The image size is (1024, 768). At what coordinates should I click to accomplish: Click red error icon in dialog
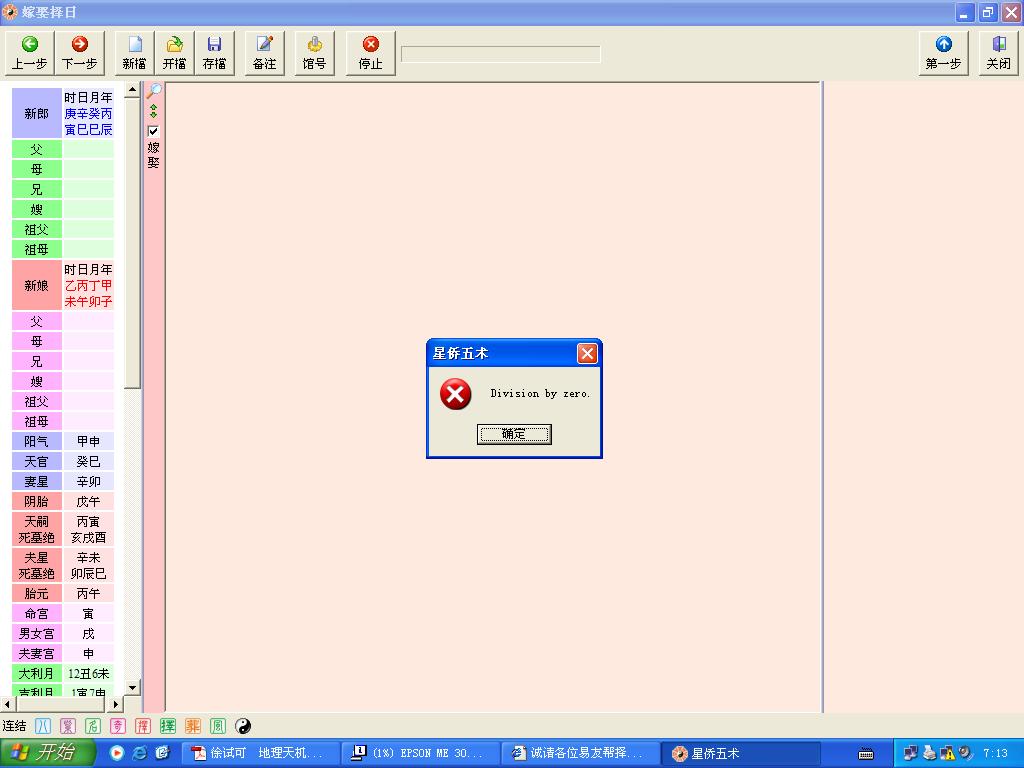coord(455,394)
